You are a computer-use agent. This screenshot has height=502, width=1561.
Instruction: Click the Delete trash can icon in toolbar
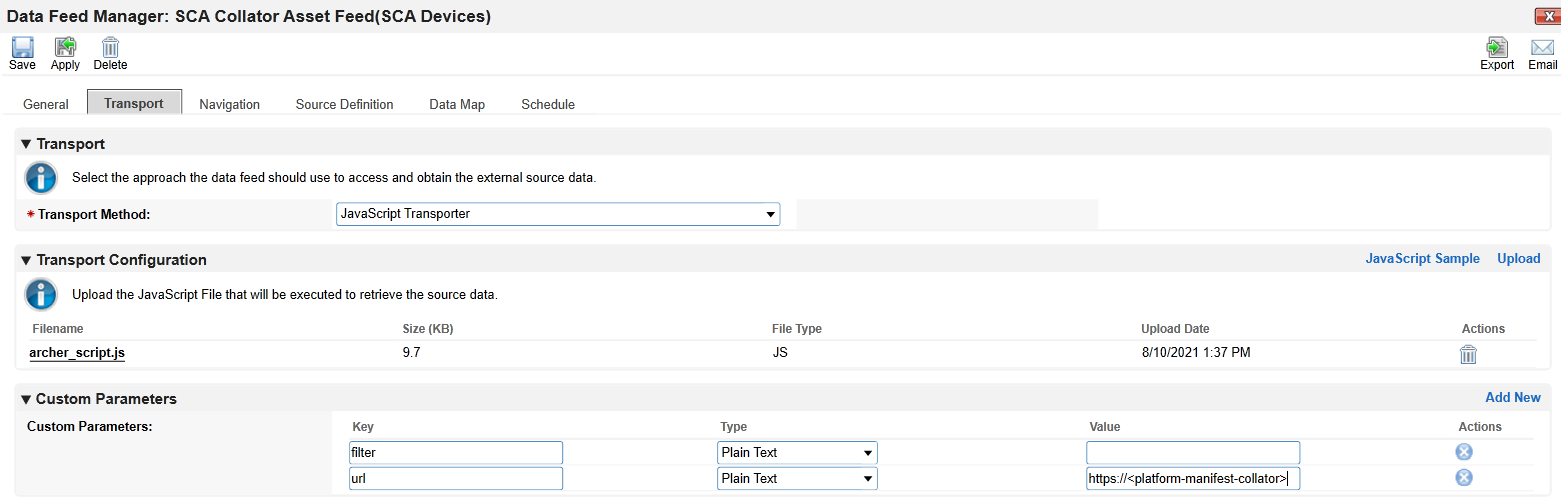[x=110, y=48]
